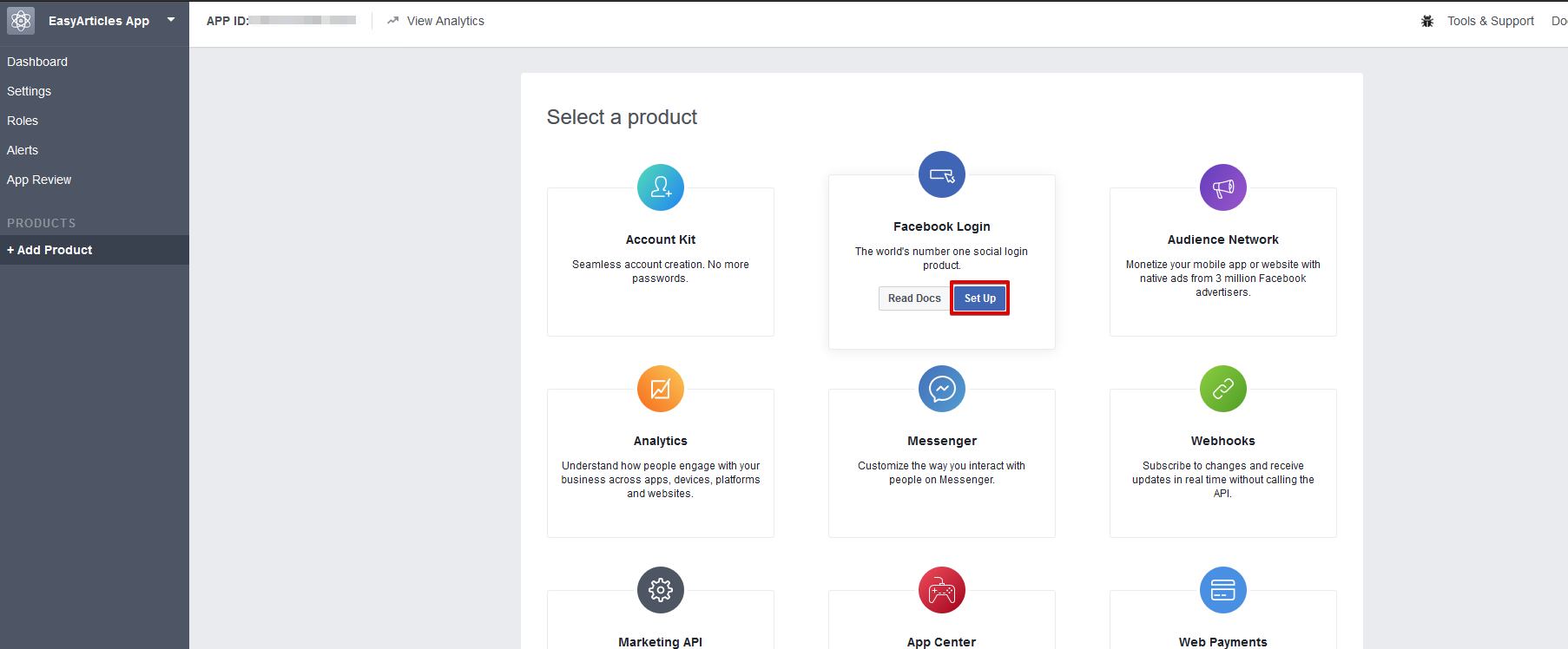The height and width of the screenshot is (649, 1568).
Task: Select Roles in the sidebar
Action: [x=23, y=121]
